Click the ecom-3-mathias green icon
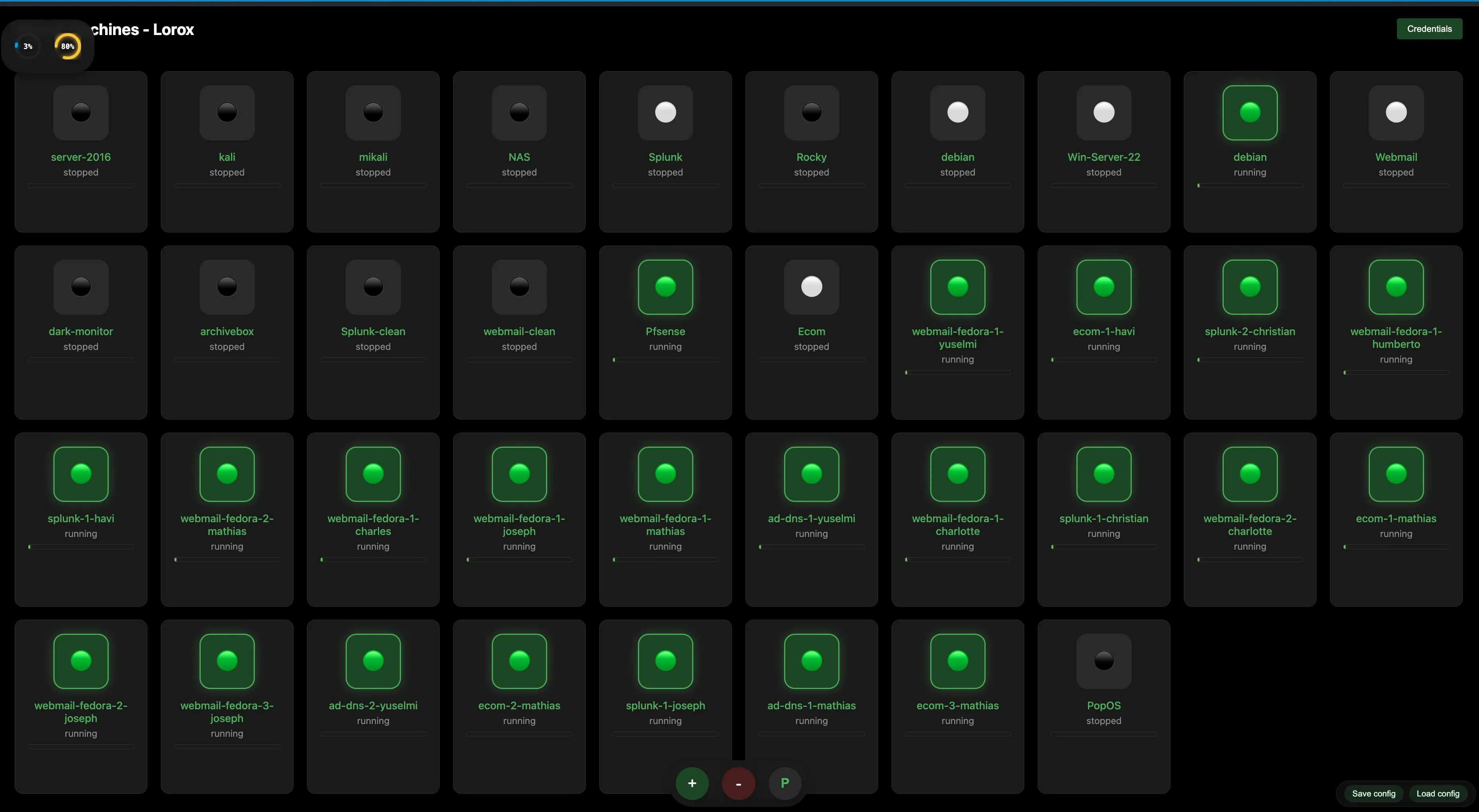The width and height of the screenshot is (1479, 812). click(x=958, y=661)
